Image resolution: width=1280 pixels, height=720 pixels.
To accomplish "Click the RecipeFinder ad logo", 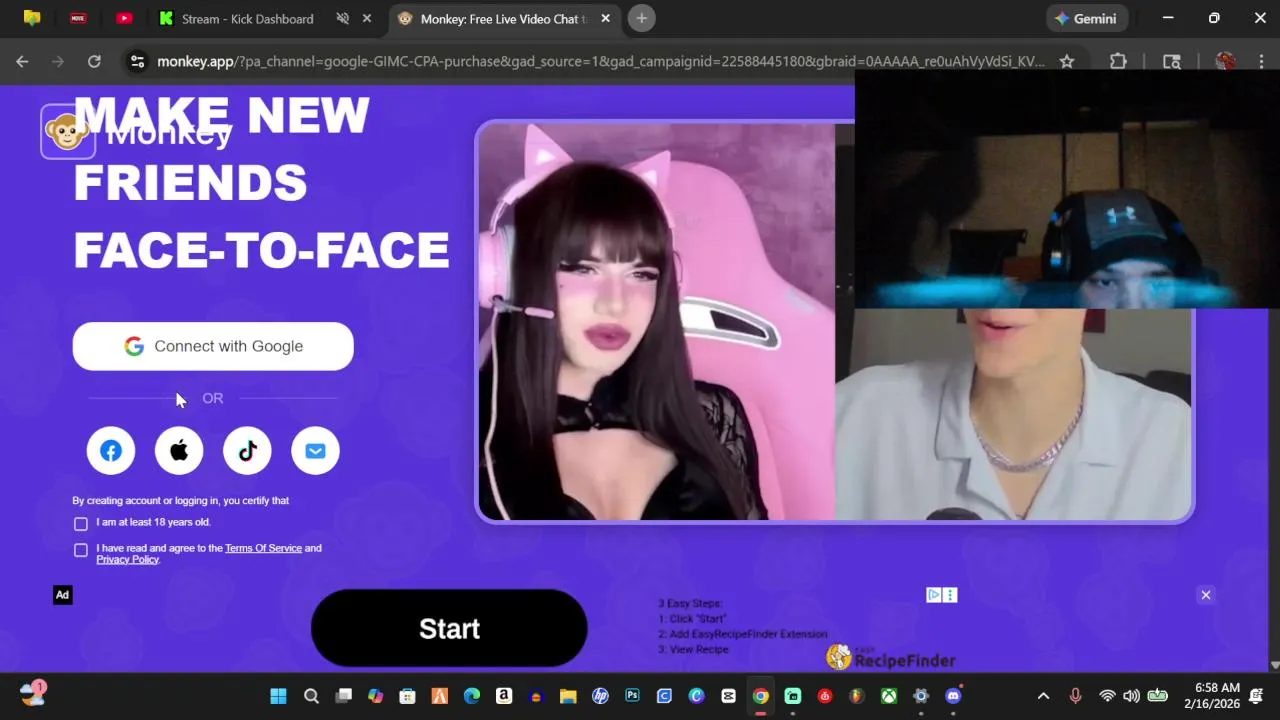I will point(890,657).
